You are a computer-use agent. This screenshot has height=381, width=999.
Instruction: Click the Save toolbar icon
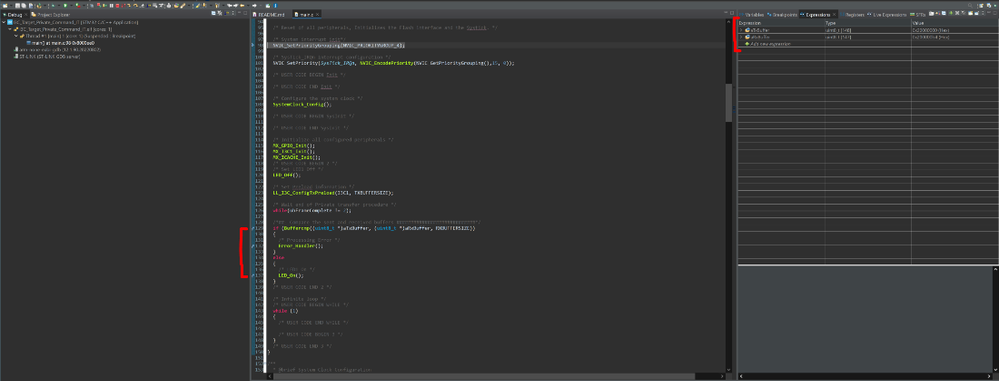(17, 6)
